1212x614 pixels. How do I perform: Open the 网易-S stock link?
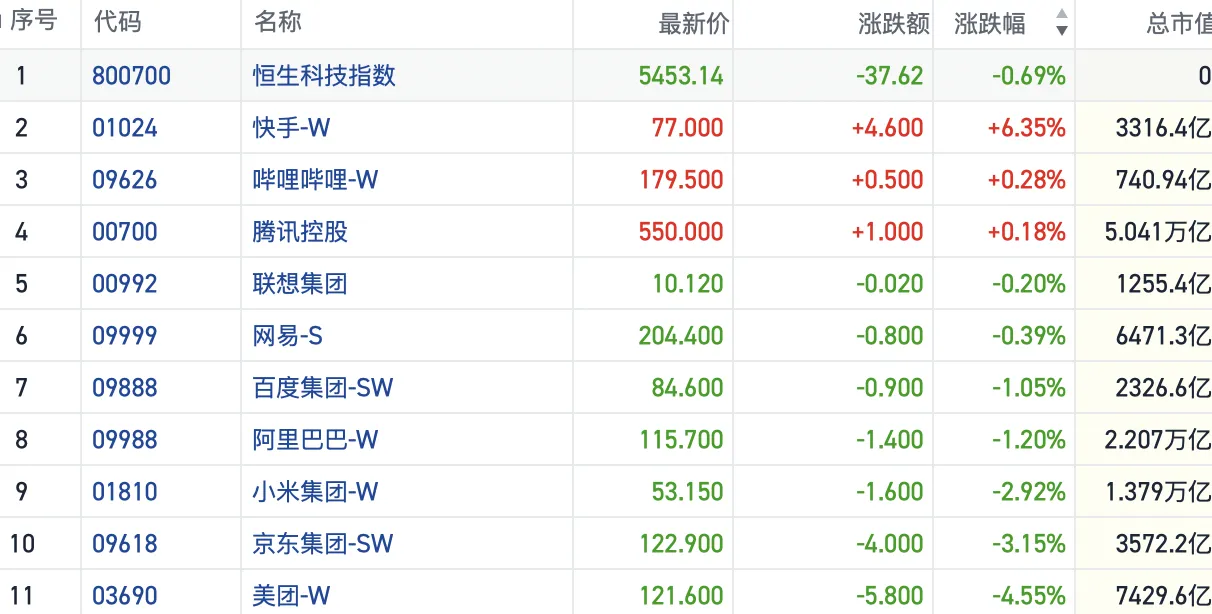(288, 336)
